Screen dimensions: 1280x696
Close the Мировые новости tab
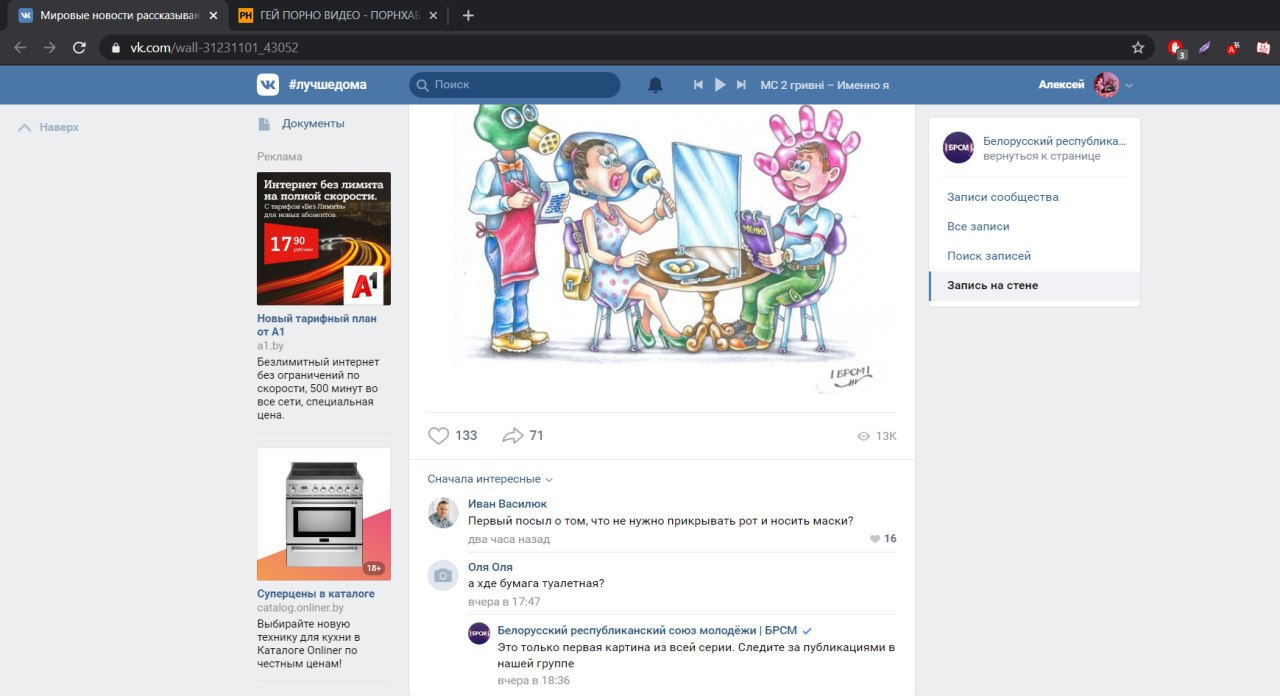(x=213, y=15)
